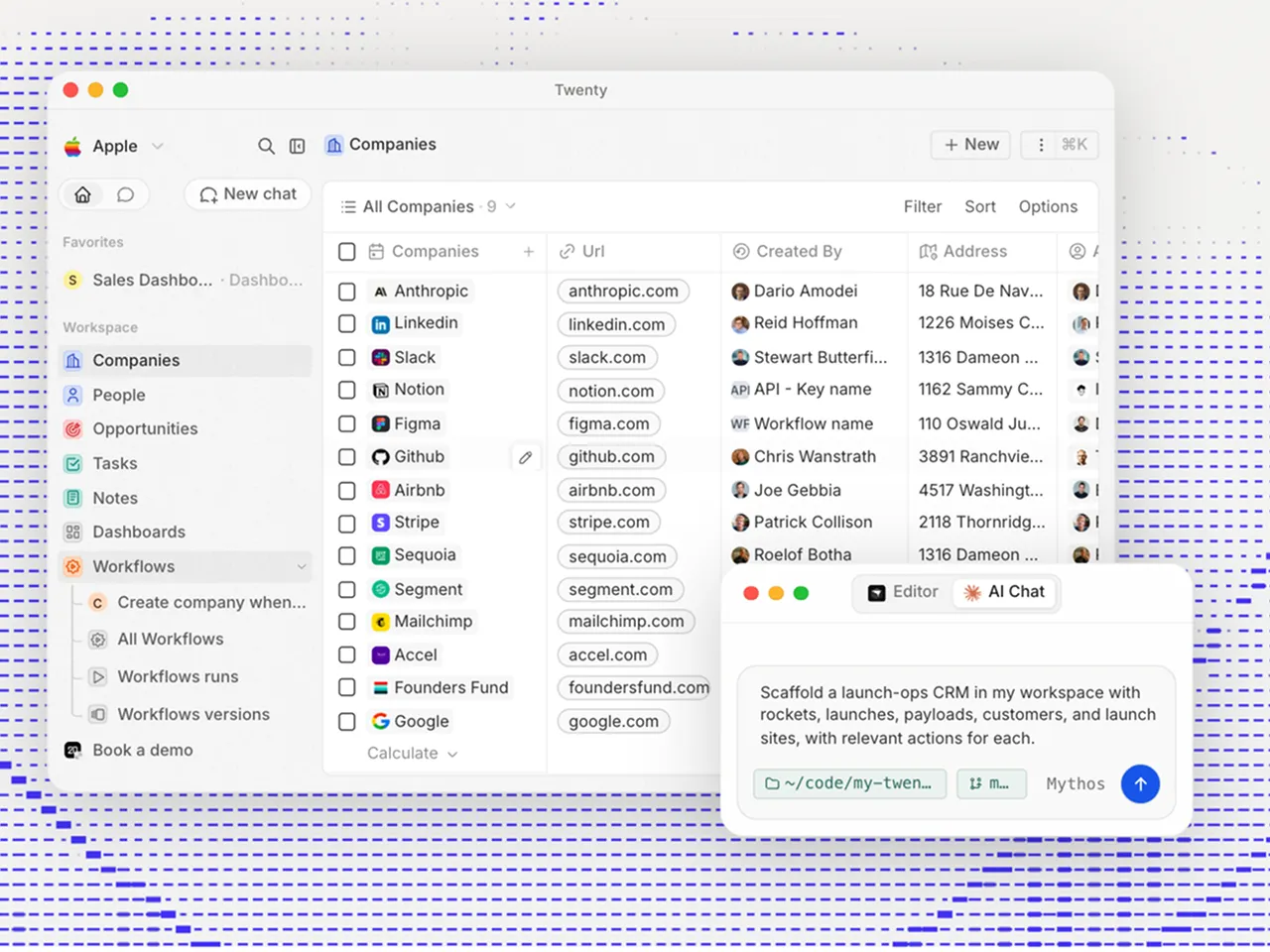Click the AI chat prompt text field

pos(957,715)
